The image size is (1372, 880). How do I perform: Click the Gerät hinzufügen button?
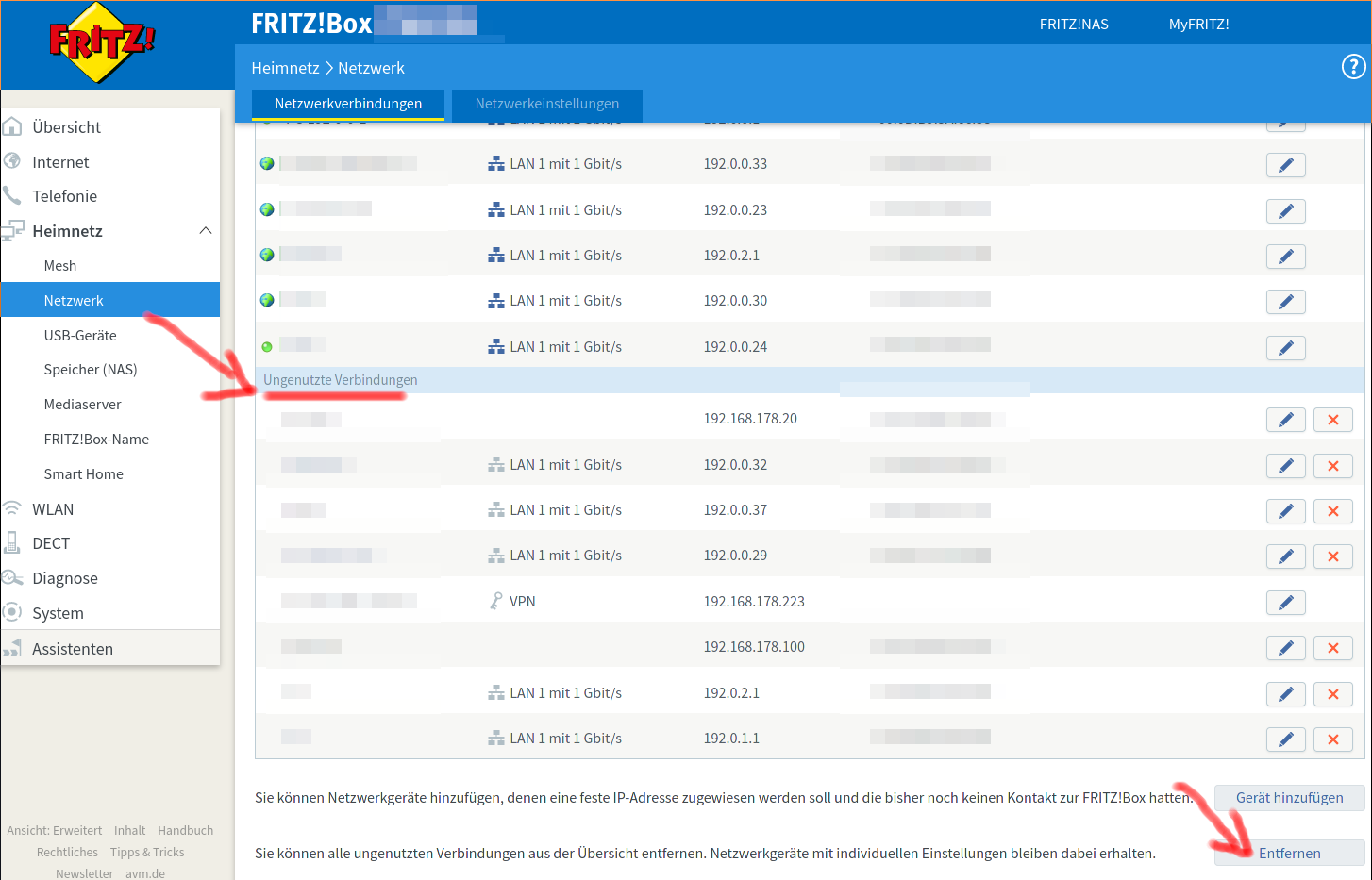[x=1289, y=798]
